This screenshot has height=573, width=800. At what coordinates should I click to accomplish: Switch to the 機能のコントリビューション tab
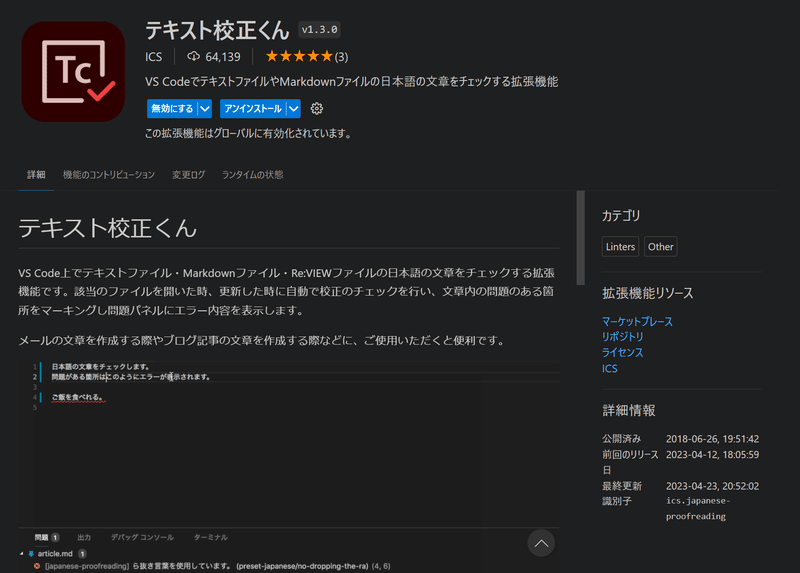click(109, 175)
